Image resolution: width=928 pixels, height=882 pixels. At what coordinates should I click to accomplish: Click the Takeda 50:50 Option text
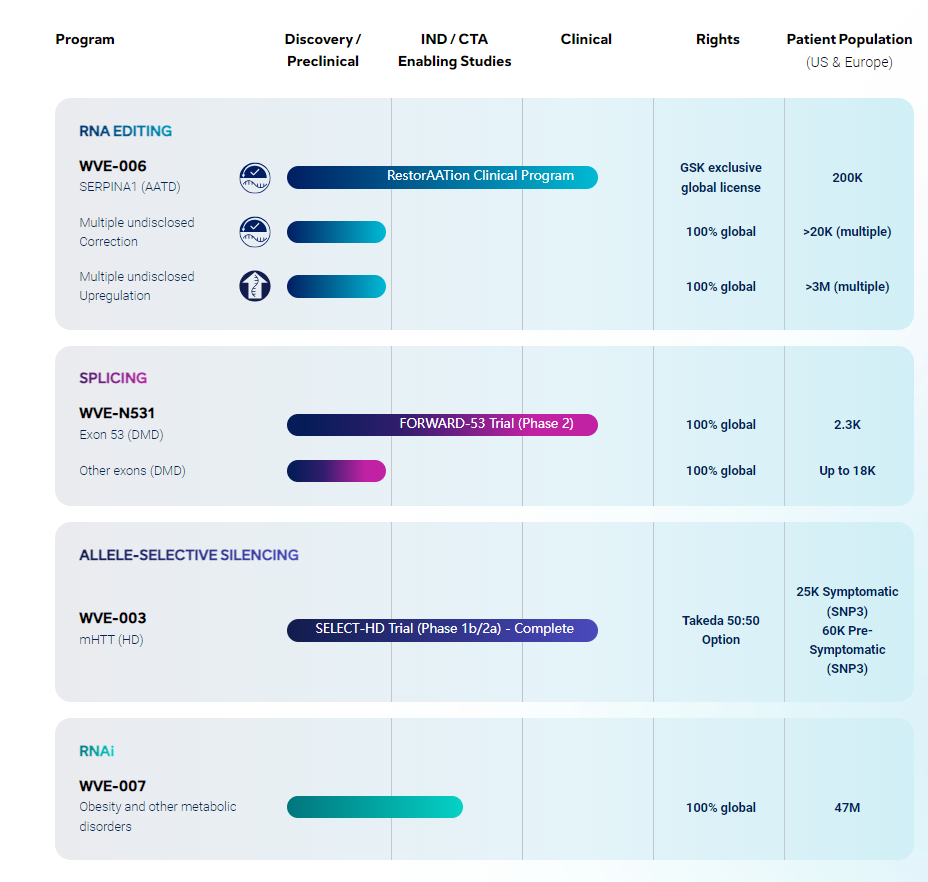pos(720,630)
